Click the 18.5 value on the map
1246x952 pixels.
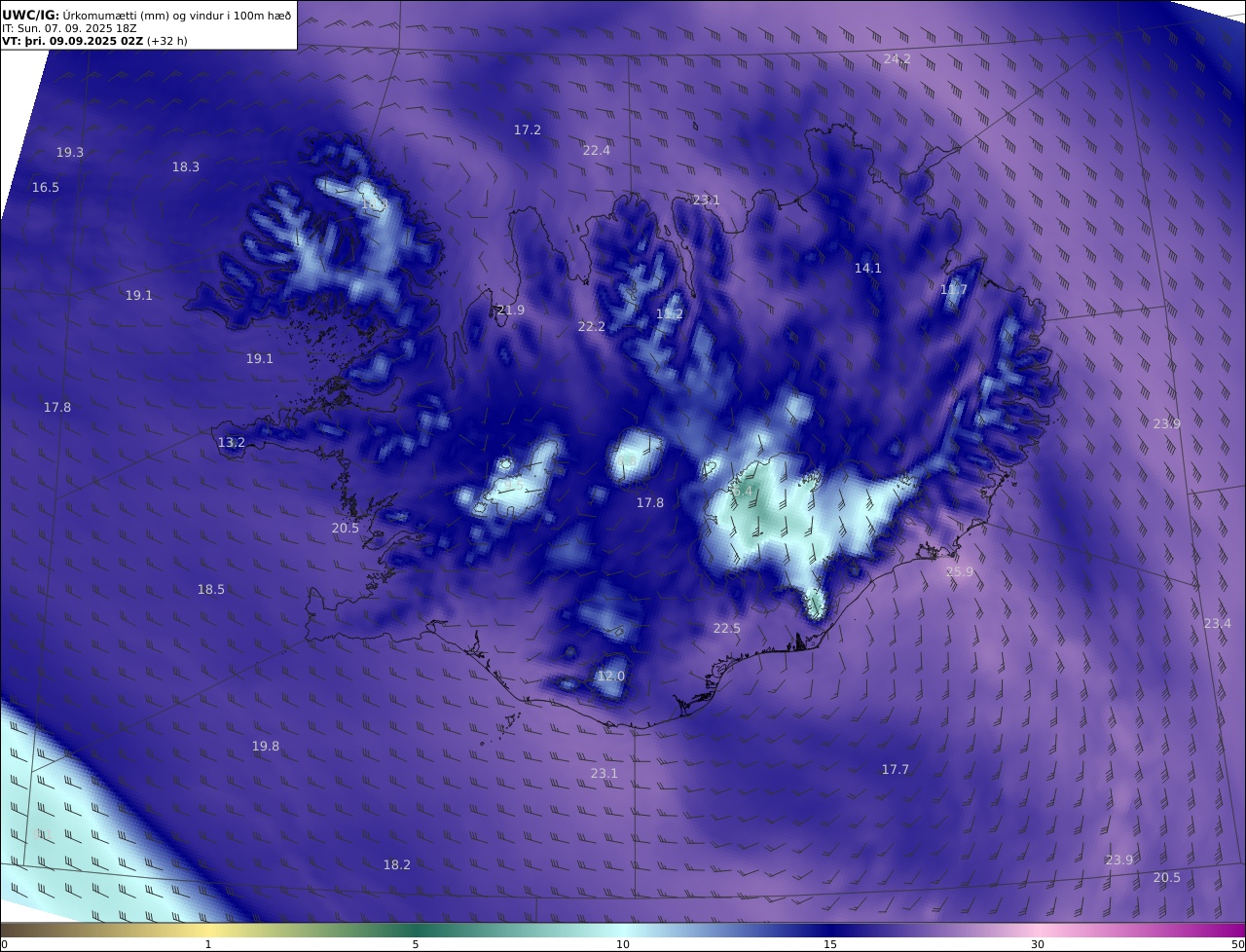211,590
